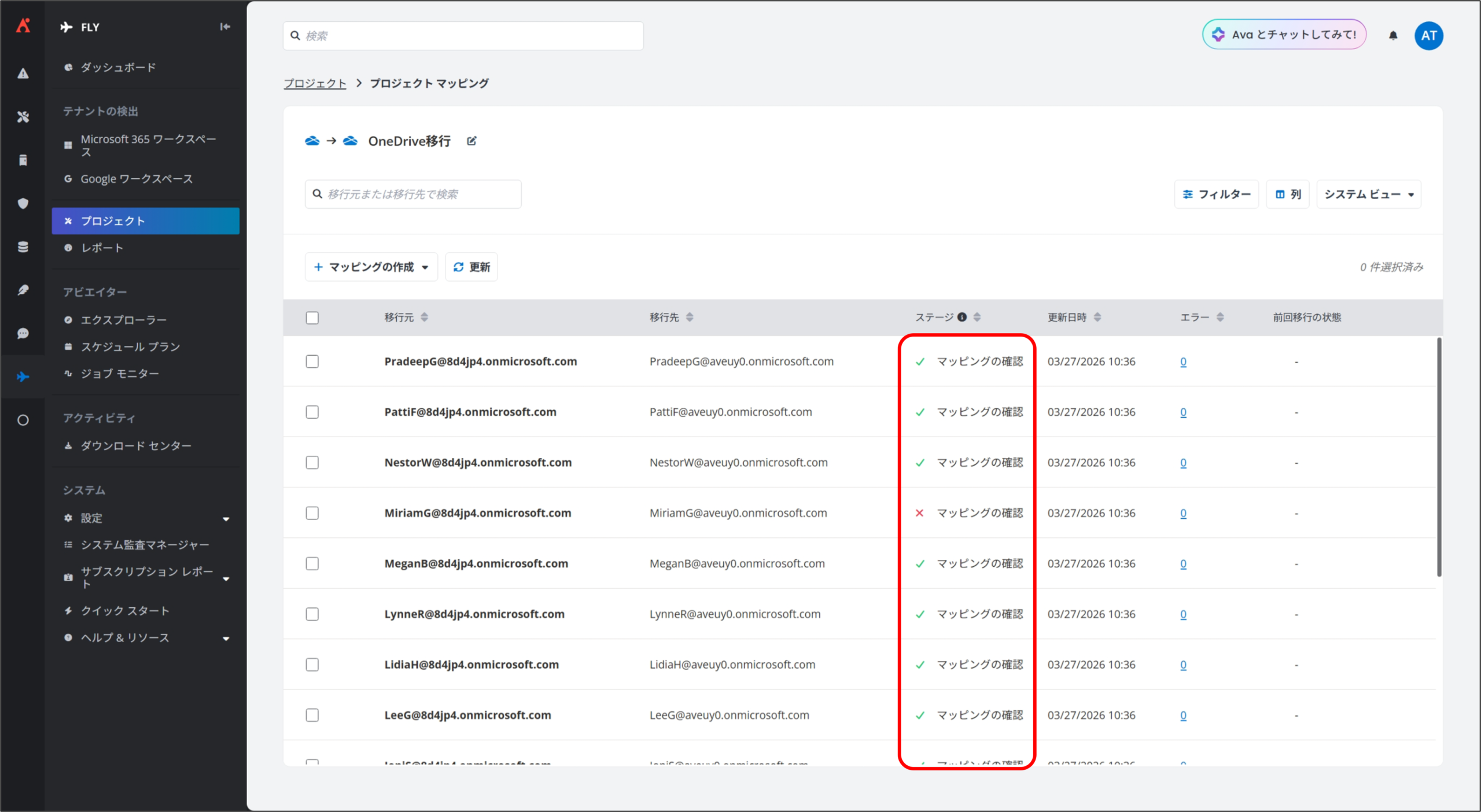The width and height of the screenshot is (1481, 812).
Task: Expand マッピングの作成 dropdown
Action: [x=371, y=267]
